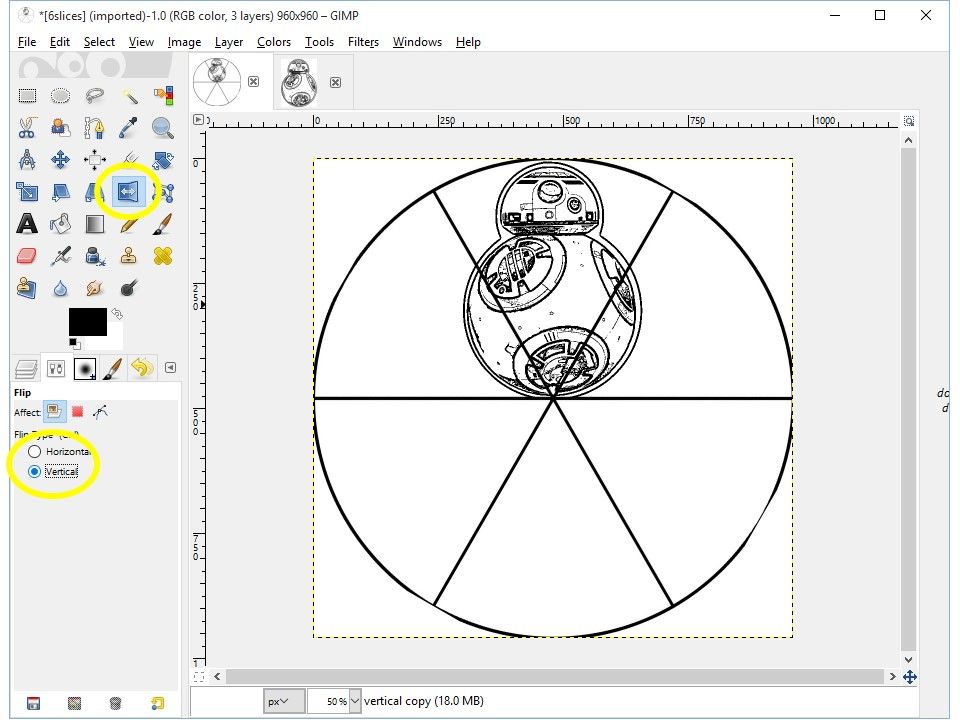Select the Heal bandage tool
The image size is (960, 720).
tap(163, 256)
